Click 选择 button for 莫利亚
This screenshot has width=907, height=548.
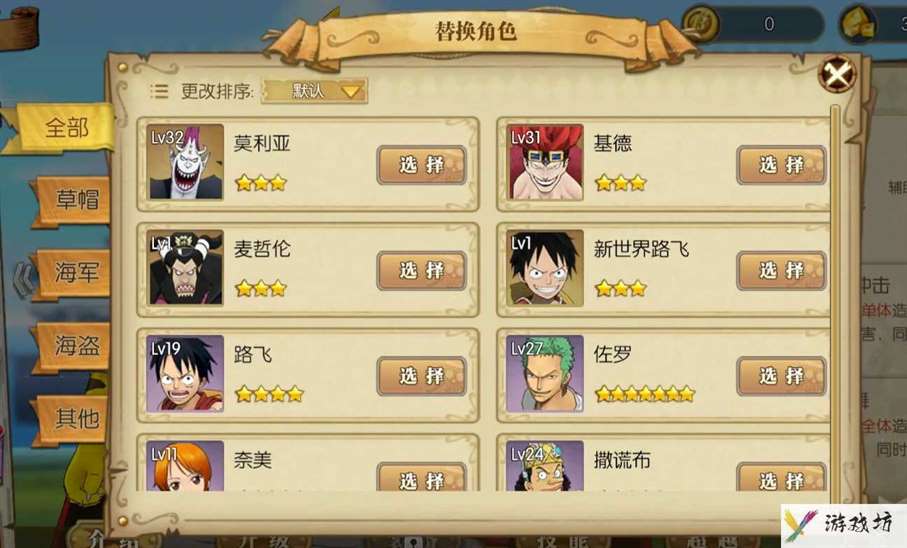[x=422, y=165]
